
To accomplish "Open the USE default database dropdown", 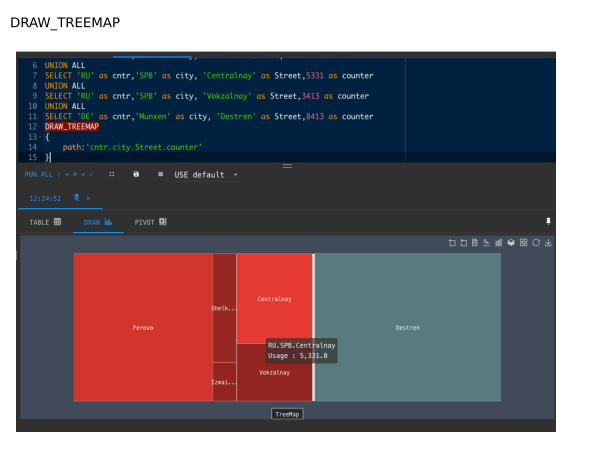I will click(x=207, y=174).
